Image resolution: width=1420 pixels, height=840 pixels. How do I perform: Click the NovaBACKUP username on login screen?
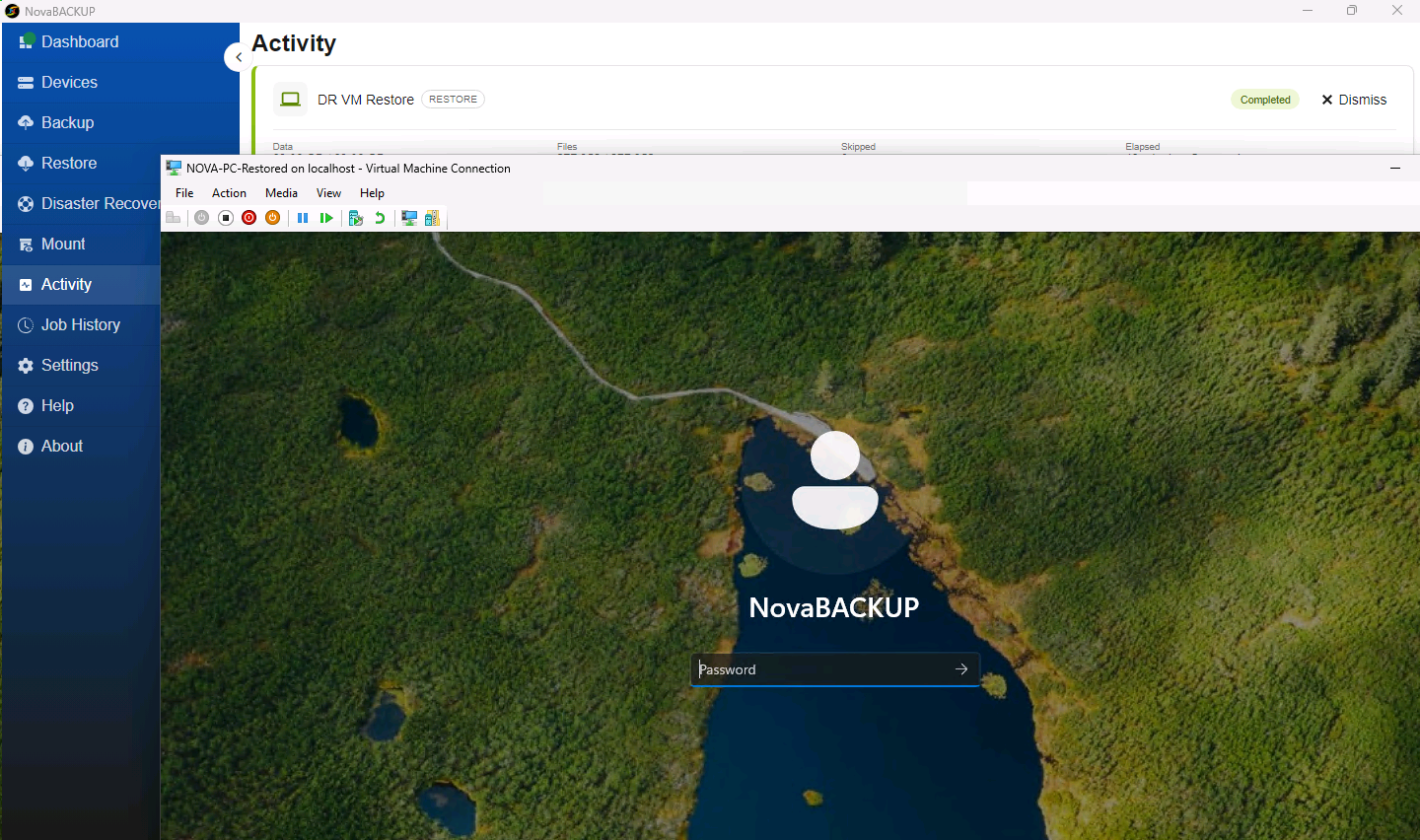click(834, 607)
